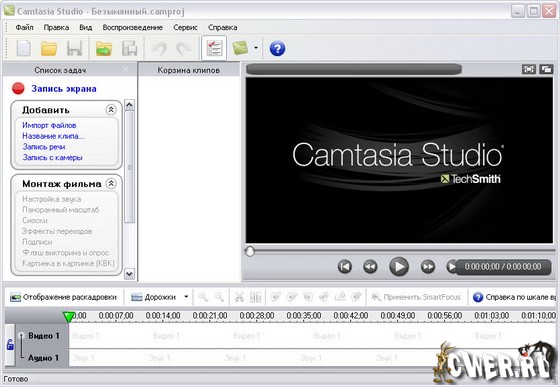The width and height of the screenshot is (560, 387).
Task: Click the Название клипа... link
Action: coord(53,136)
